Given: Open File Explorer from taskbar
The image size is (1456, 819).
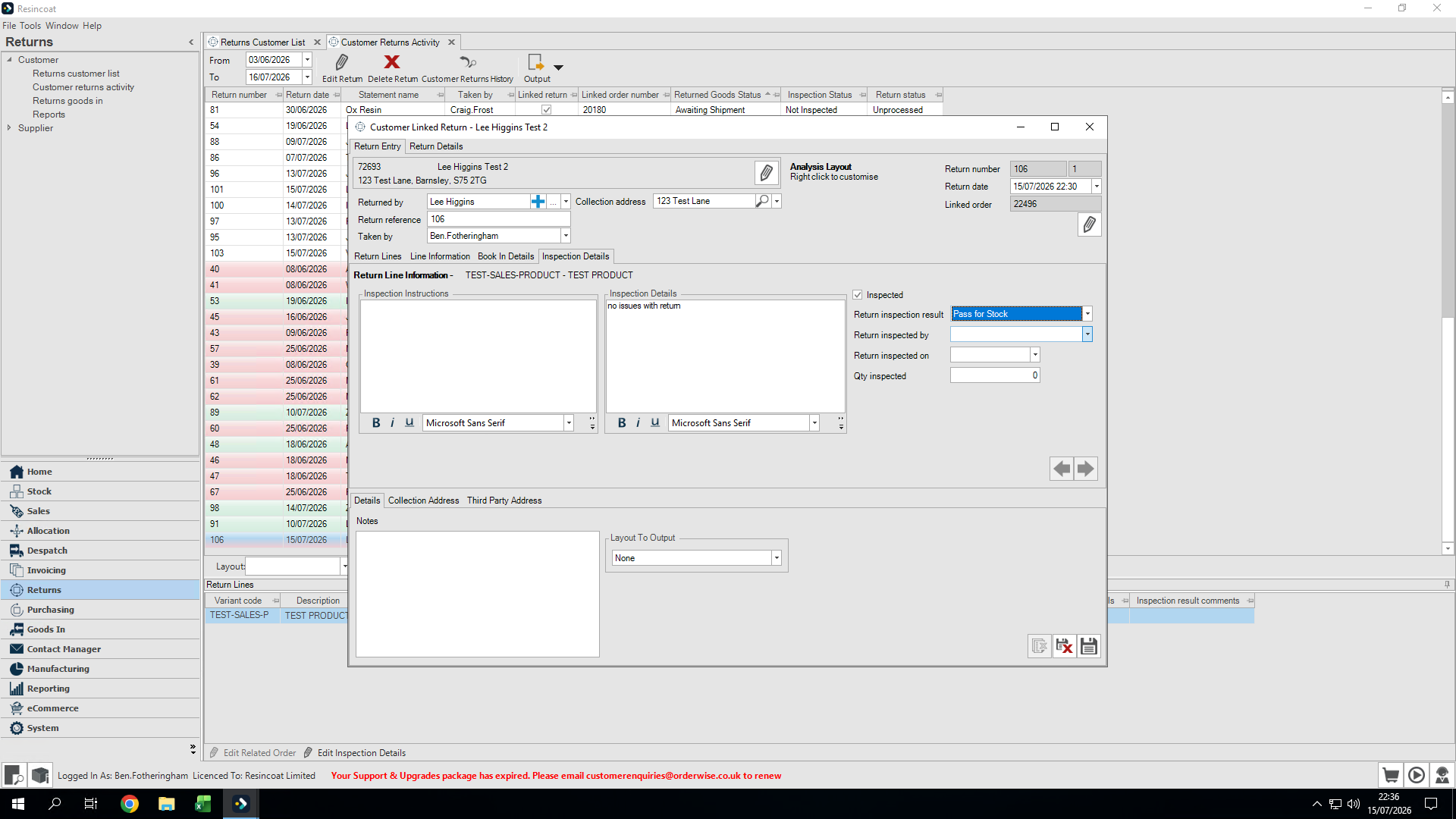Looking at the screenshot, I should pos(166,804).
